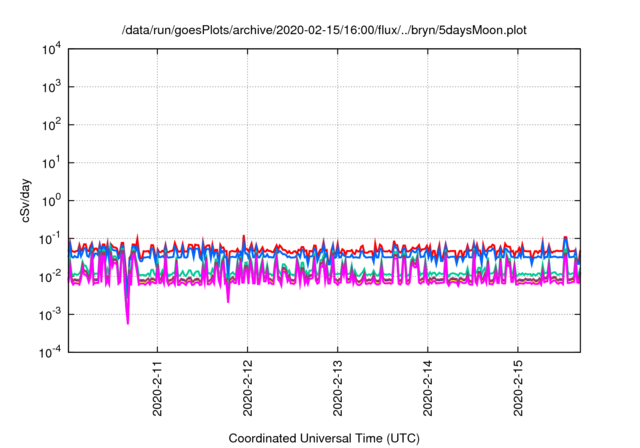The height and width of the screenshot is (448, 640).
Task: Click the 2020-2-12 date tick label
Action: tap(247, 388)
